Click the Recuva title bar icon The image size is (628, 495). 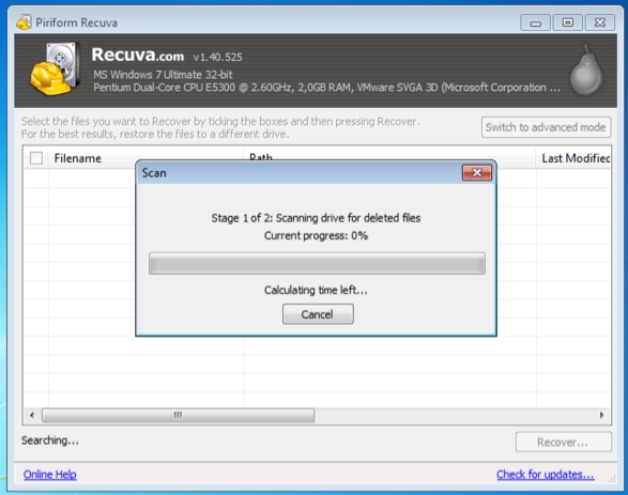[x=24, y=22]
